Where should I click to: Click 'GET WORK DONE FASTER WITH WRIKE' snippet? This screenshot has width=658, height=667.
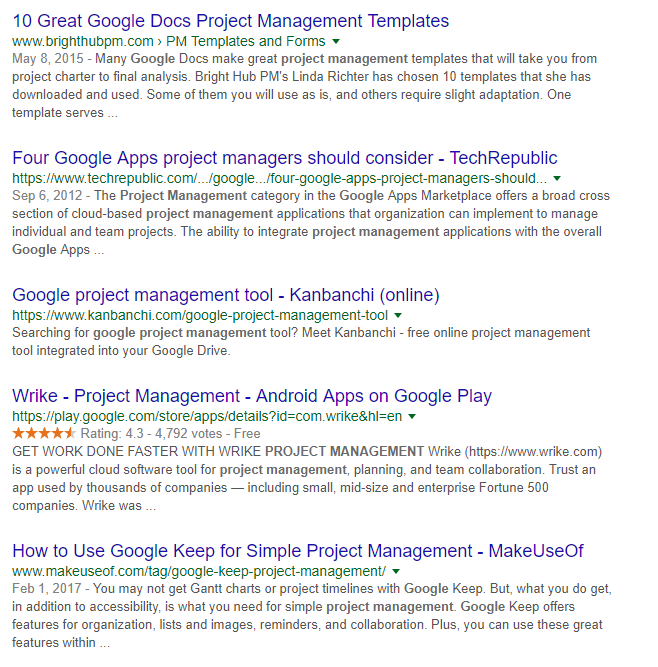coord(307,478)
